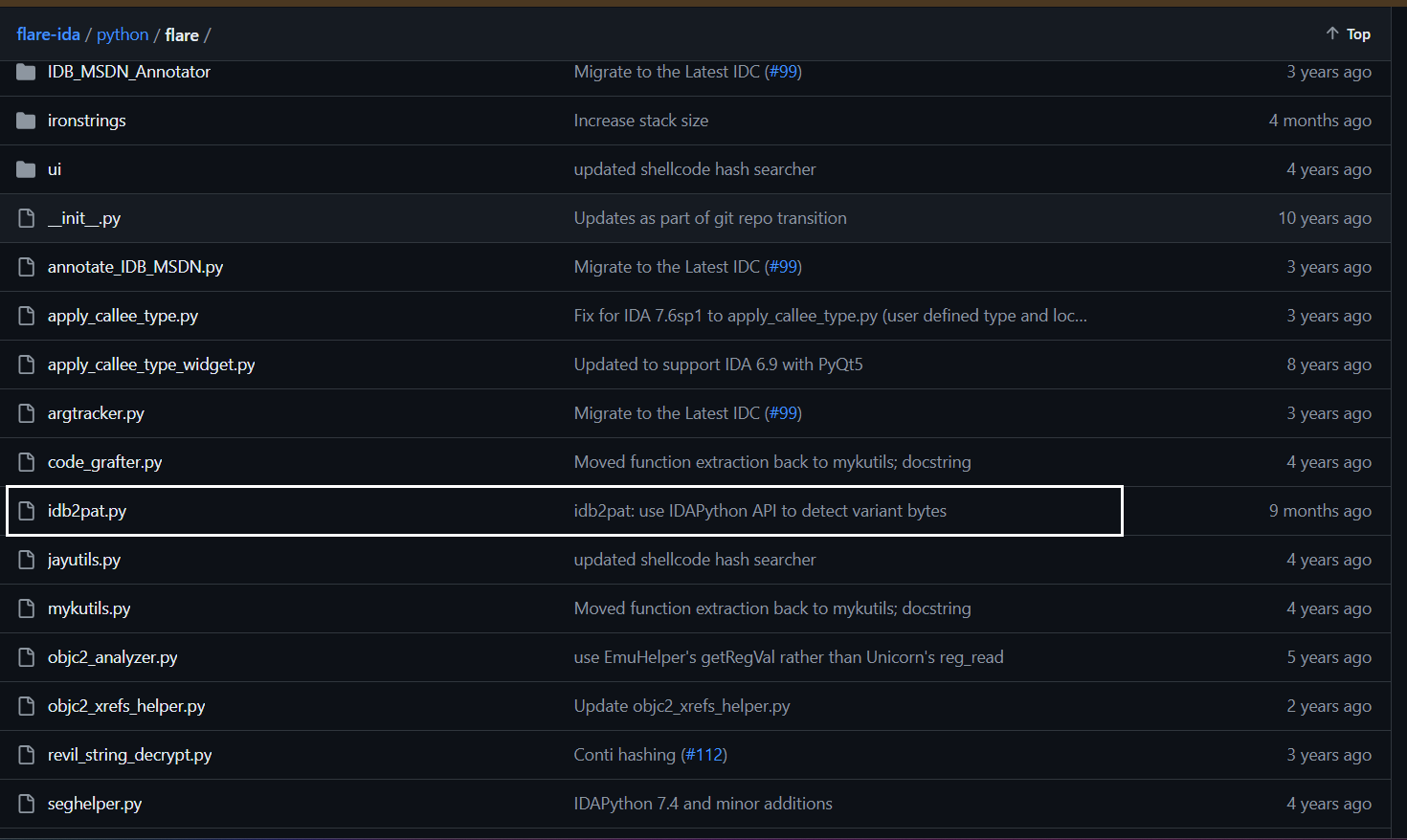Open the jayutils.py file

84,560
